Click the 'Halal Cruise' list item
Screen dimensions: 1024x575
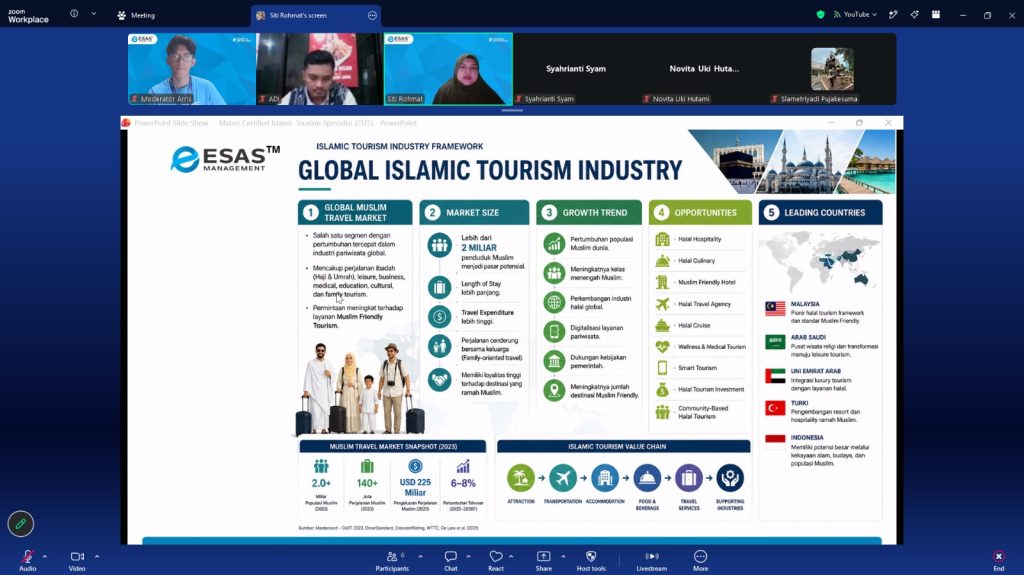[694, 325]
